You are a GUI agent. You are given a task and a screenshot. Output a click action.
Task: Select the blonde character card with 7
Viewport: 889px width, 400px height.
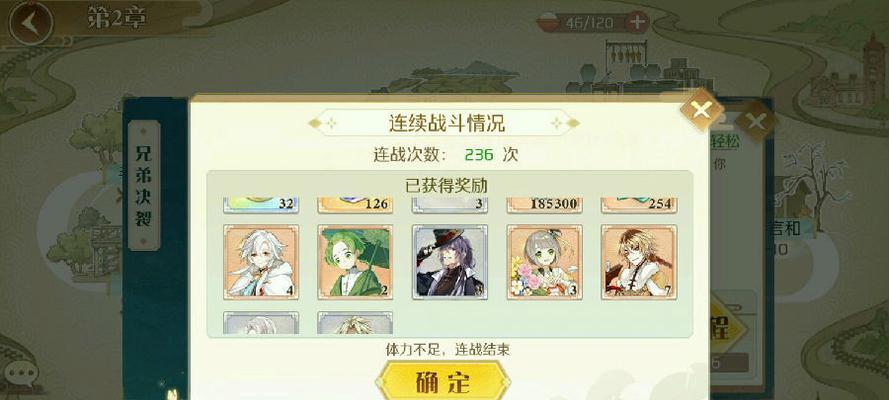coord(639,262)
